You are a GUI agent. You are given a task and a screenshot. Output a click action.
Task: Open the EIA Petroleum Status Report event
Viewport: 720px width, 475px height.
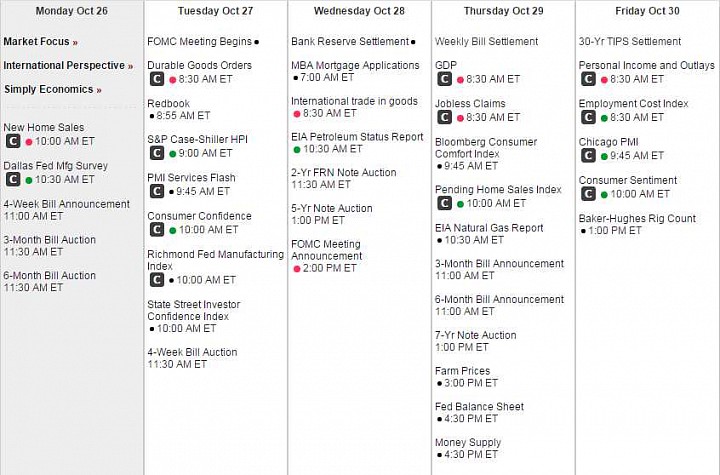(357, 137)
